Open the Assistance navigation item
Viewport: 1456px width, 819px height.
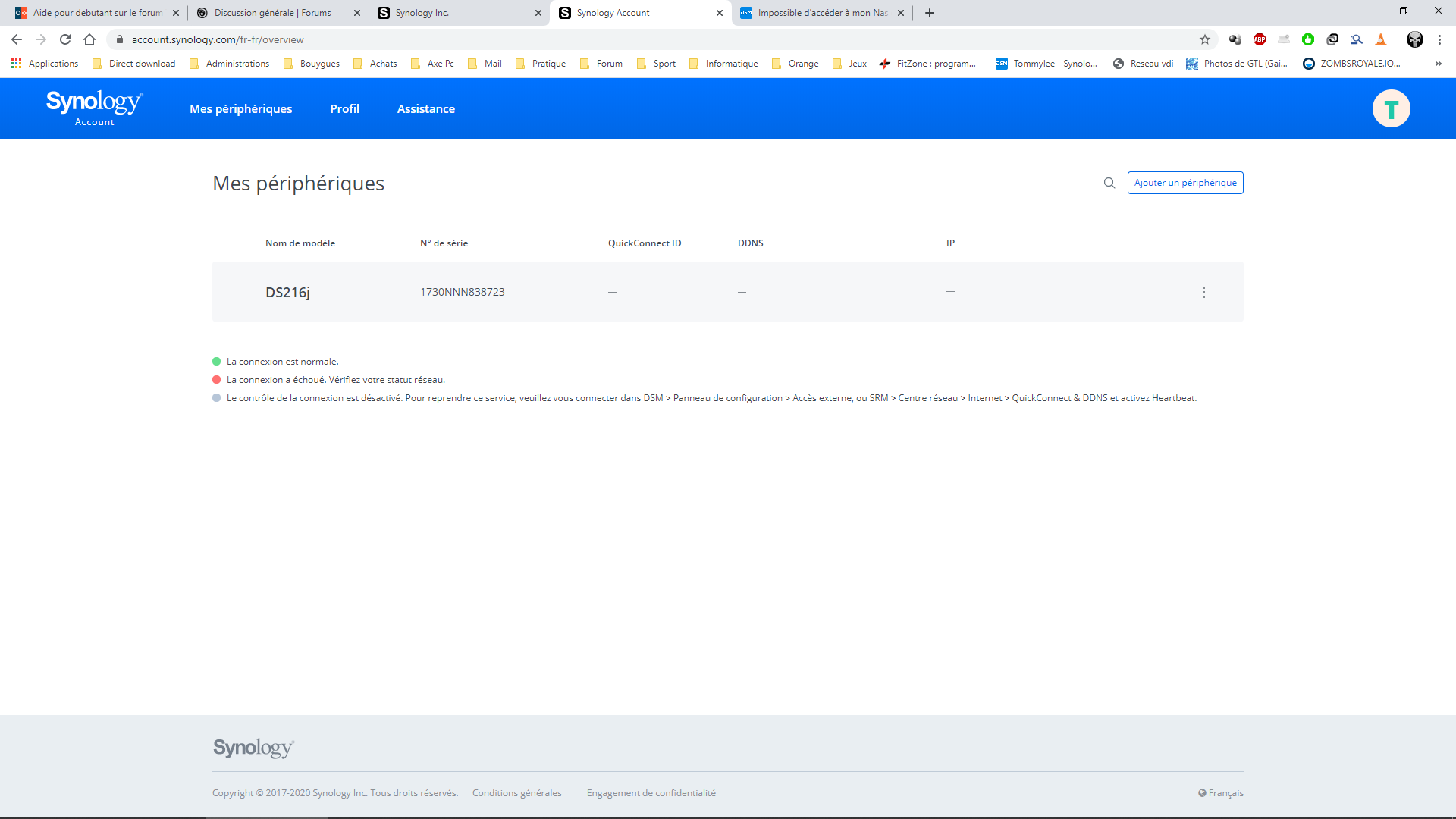click(426, 108)
